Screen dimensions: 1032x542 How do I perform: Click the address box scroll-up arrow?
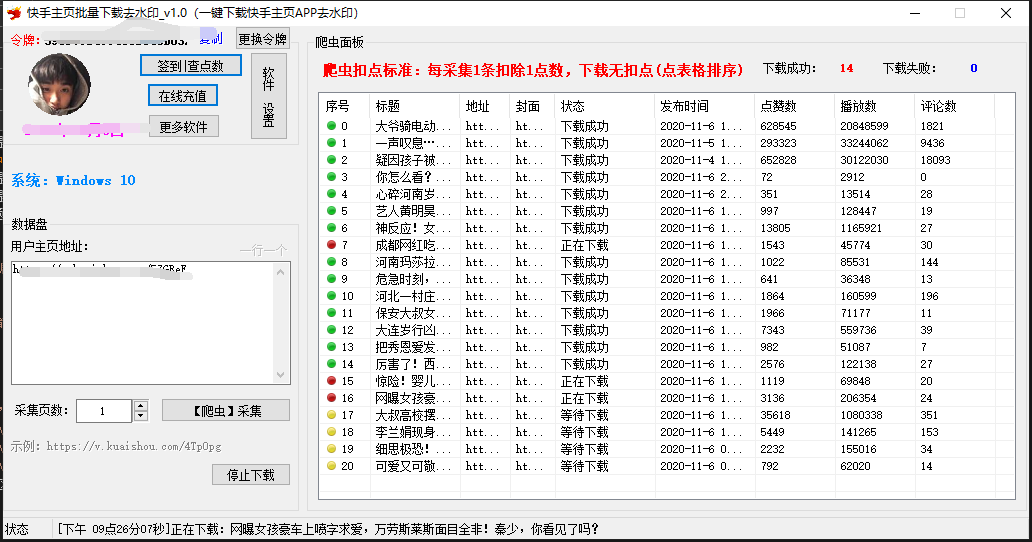[281, 272]
